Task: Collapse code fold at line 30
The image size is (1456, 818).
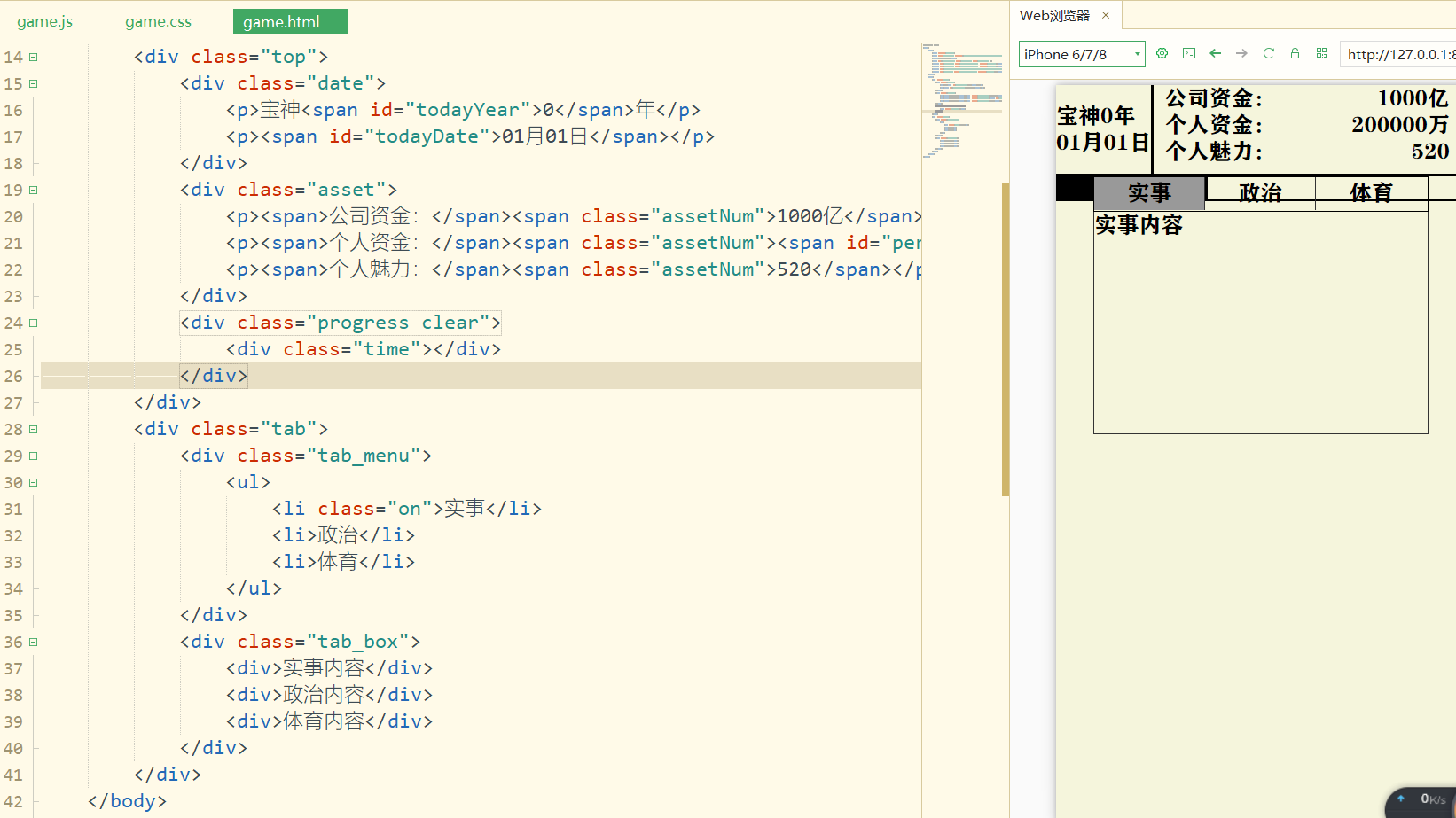Action: pos(34,482)
